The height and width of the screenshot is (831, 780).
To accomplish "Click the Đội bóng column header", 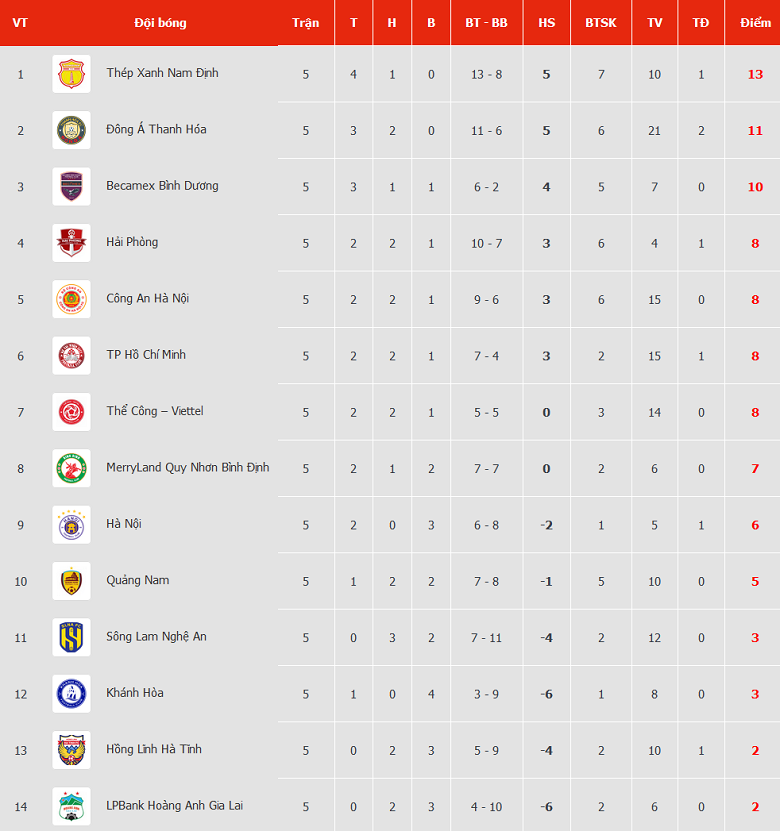I will click(x=160, y=23).
